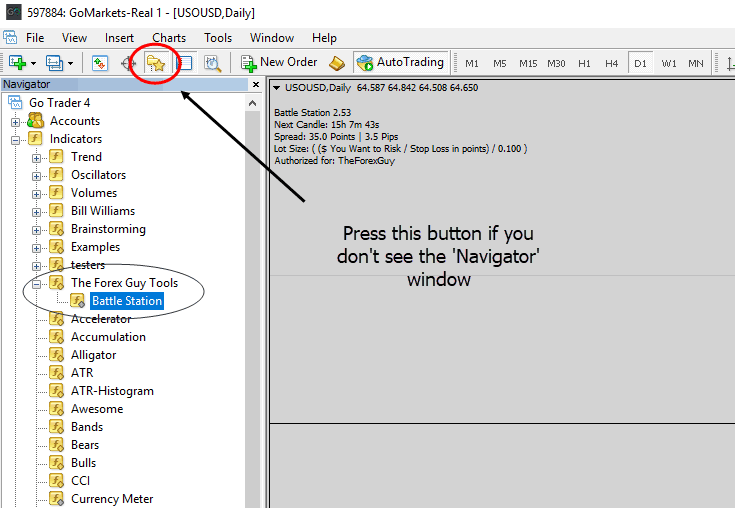The image size is (735, 508).
Task: Switch chart to H1 timeframe
Action: click(x=584, y=63)
